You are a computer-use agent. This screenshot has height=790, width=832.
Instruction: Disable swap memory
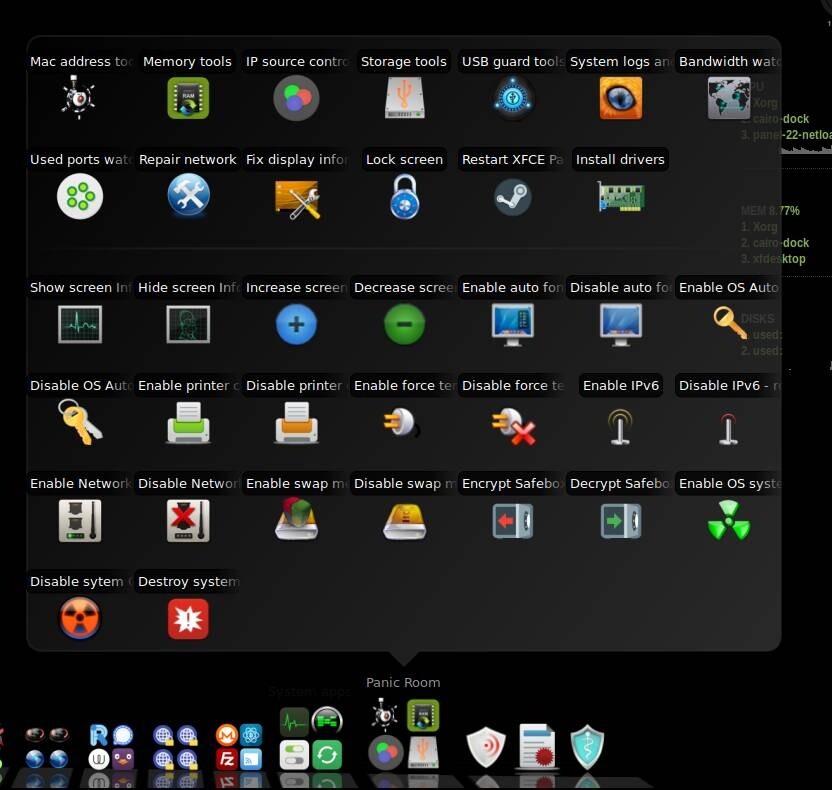(404, 520)
